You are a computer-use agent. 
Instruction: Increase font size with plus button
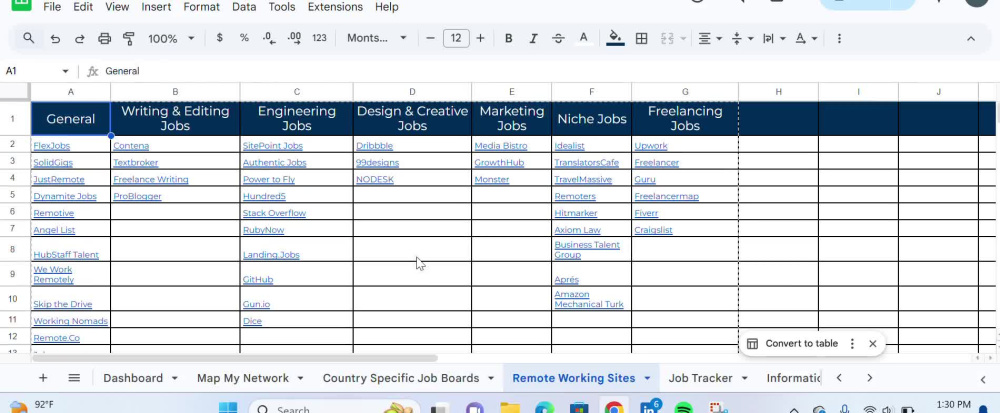coord(480,38)
